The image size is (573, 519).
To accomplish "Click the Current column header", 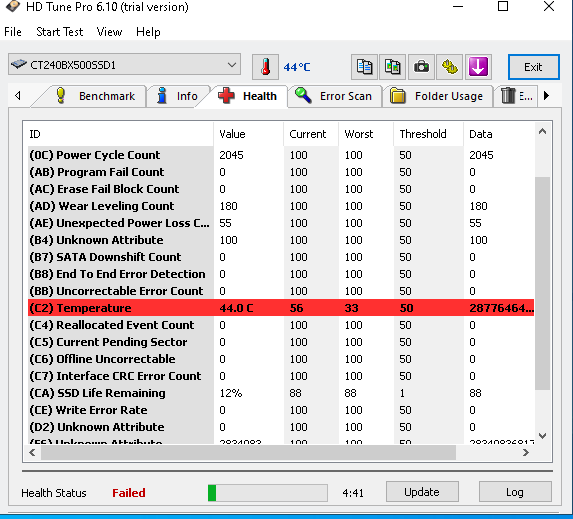I will tap(311, 134).
